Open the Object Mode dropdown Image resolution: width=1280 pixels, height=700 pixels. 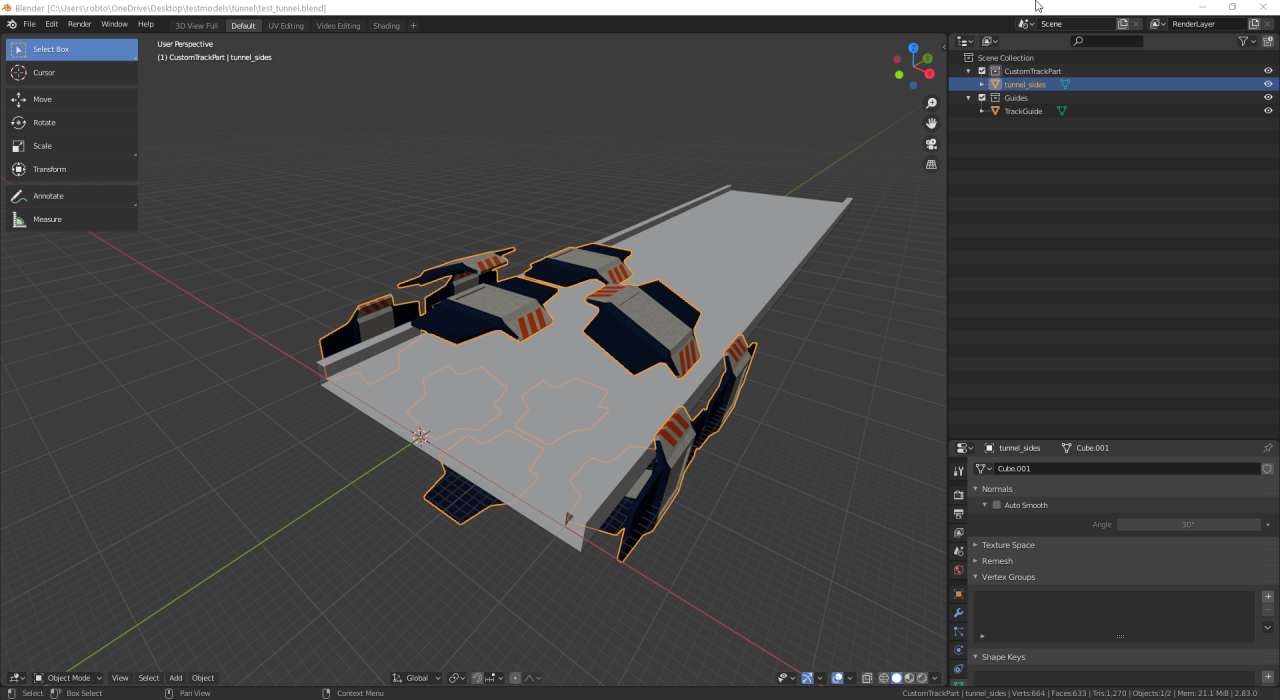pyautogui.click(x=68, y=678)
